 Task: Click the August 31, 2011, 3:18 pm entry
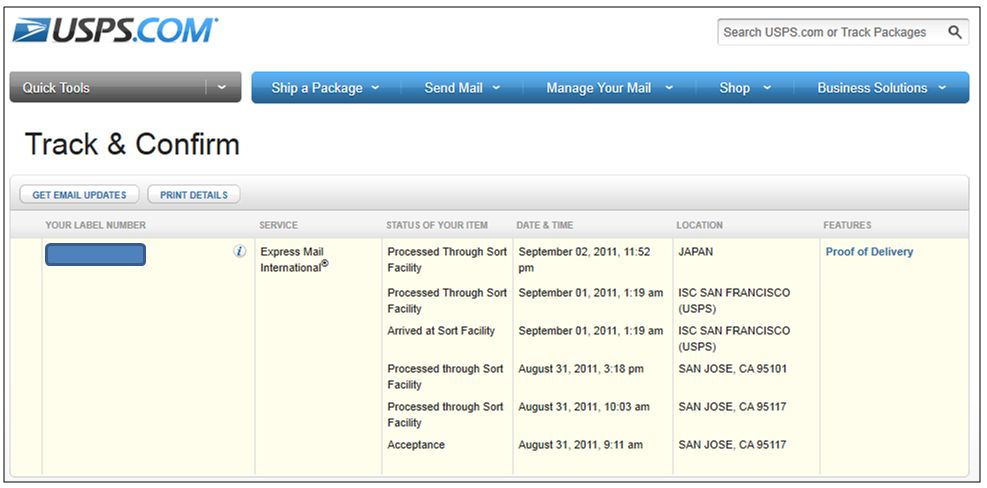(x=581, y=368)
